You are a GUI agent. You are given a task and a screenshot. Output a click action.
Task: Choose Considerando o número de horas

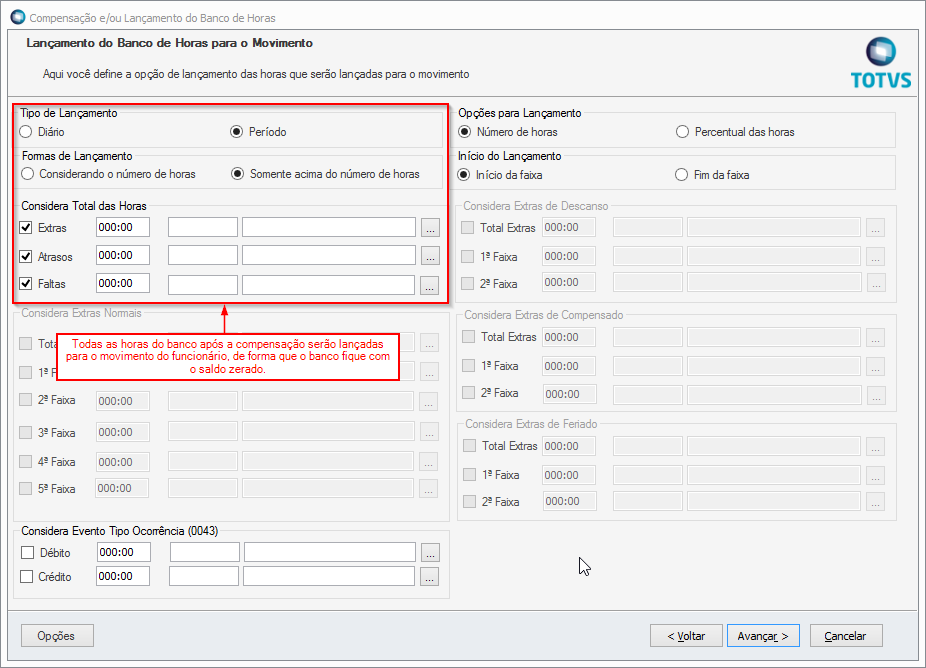pos(27,174)
